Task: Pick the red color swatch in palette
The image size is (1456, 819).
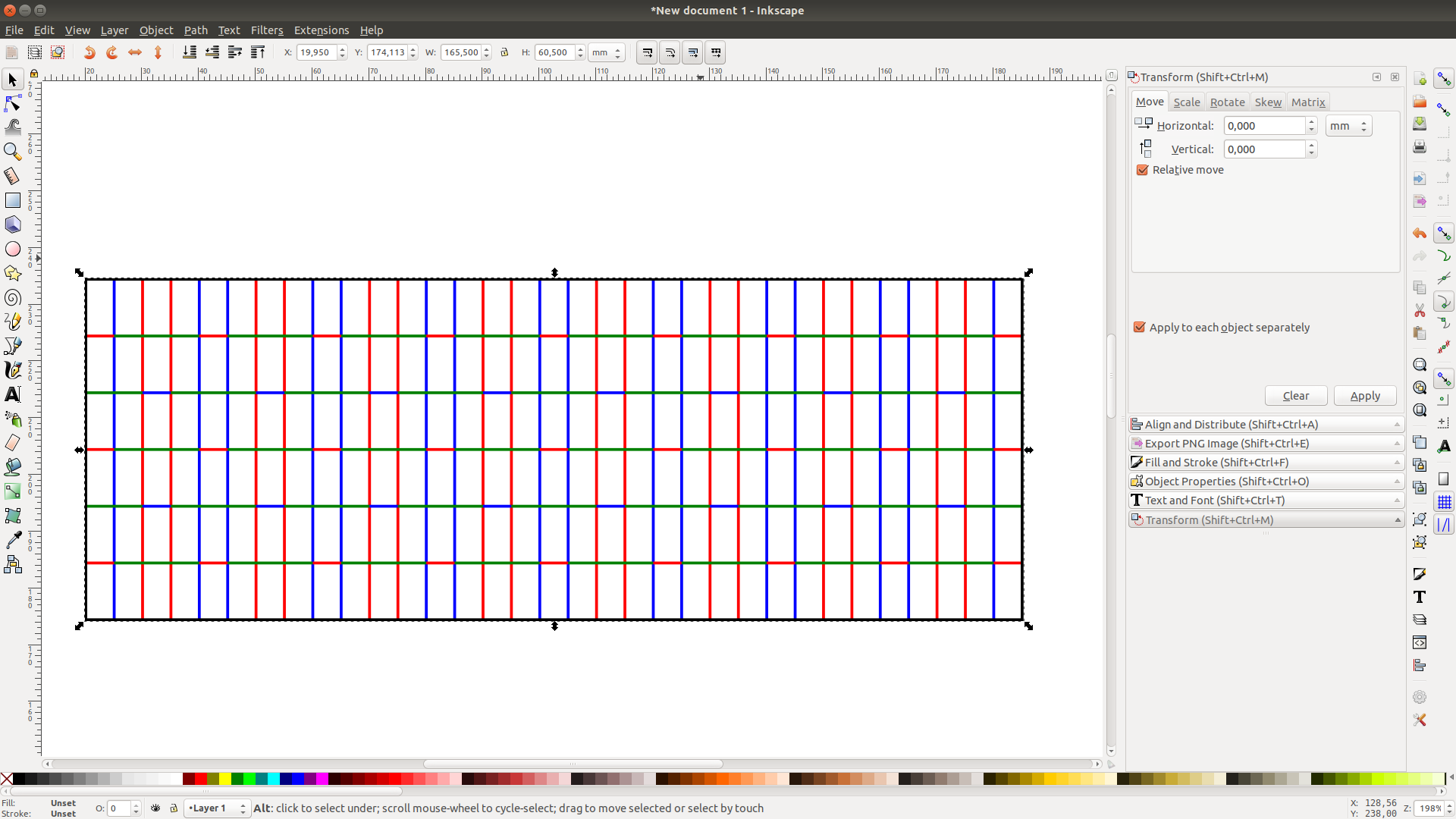Action: click(201, 779)
